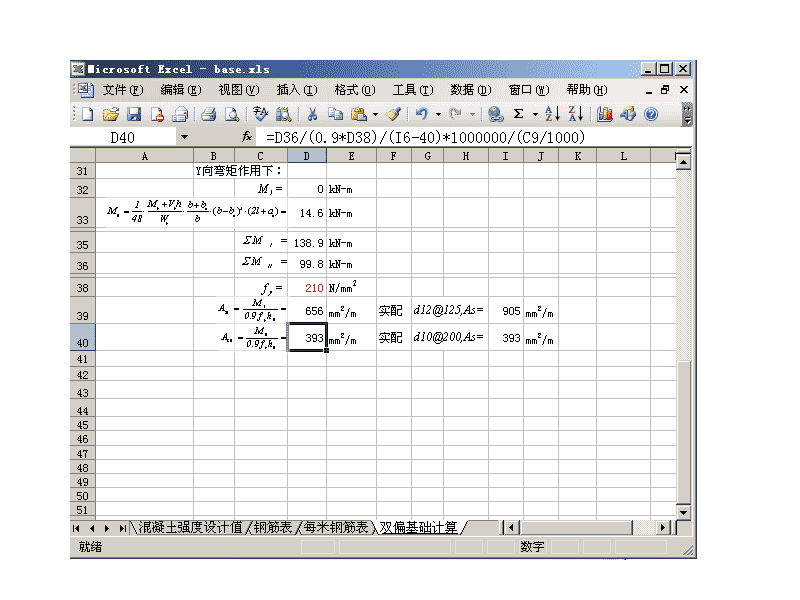Screen dimensions: 800x600
Task: Open the 编辑(E) menu
Action: pyautogui.click(x=181, y=90)
